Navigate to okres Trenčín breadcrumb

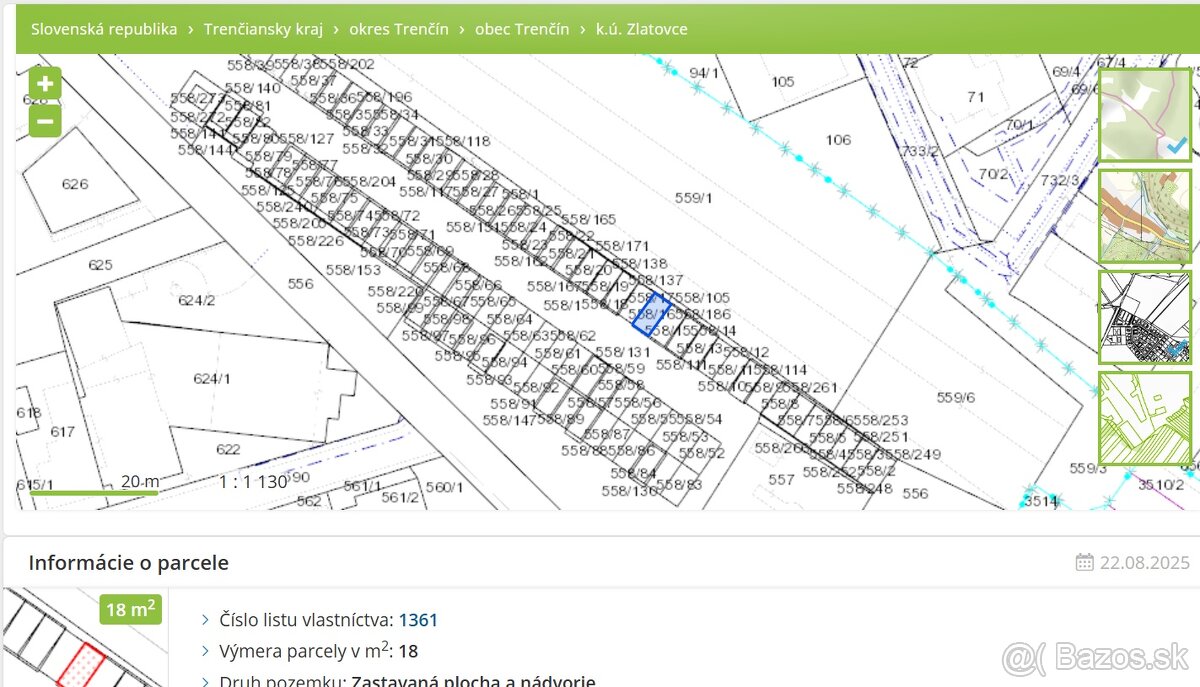pos(398,29)
